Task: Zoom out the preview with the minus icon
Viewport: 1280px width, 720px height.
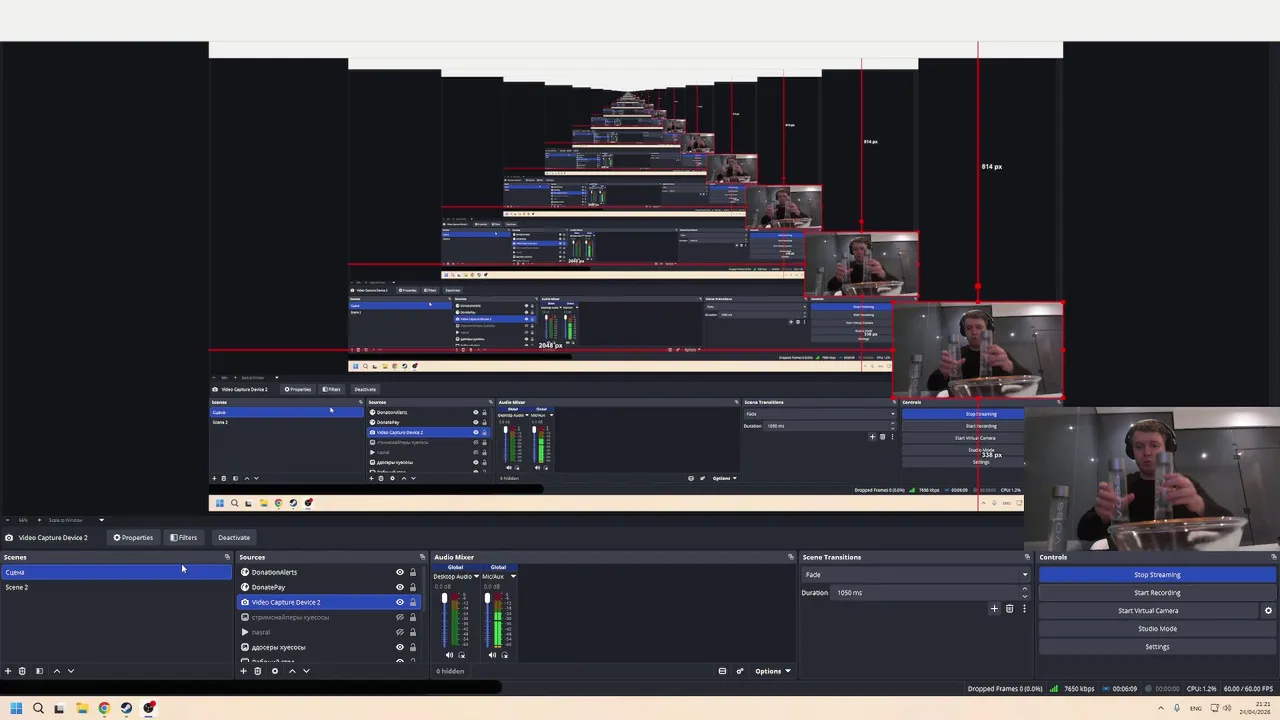Action: pyautogui.click(x=8, y=520)
